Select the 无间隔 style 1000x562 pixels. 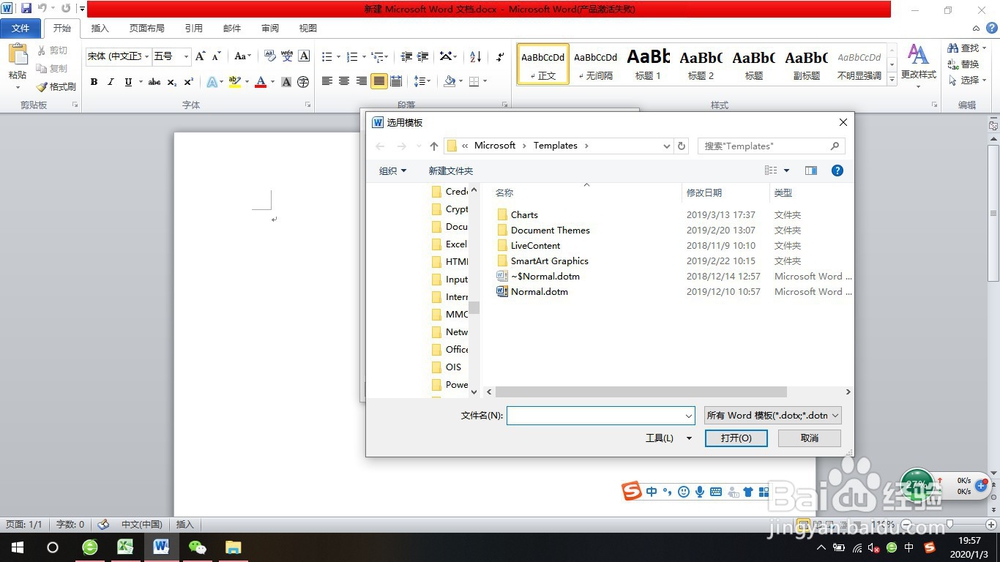pos(595,64)
